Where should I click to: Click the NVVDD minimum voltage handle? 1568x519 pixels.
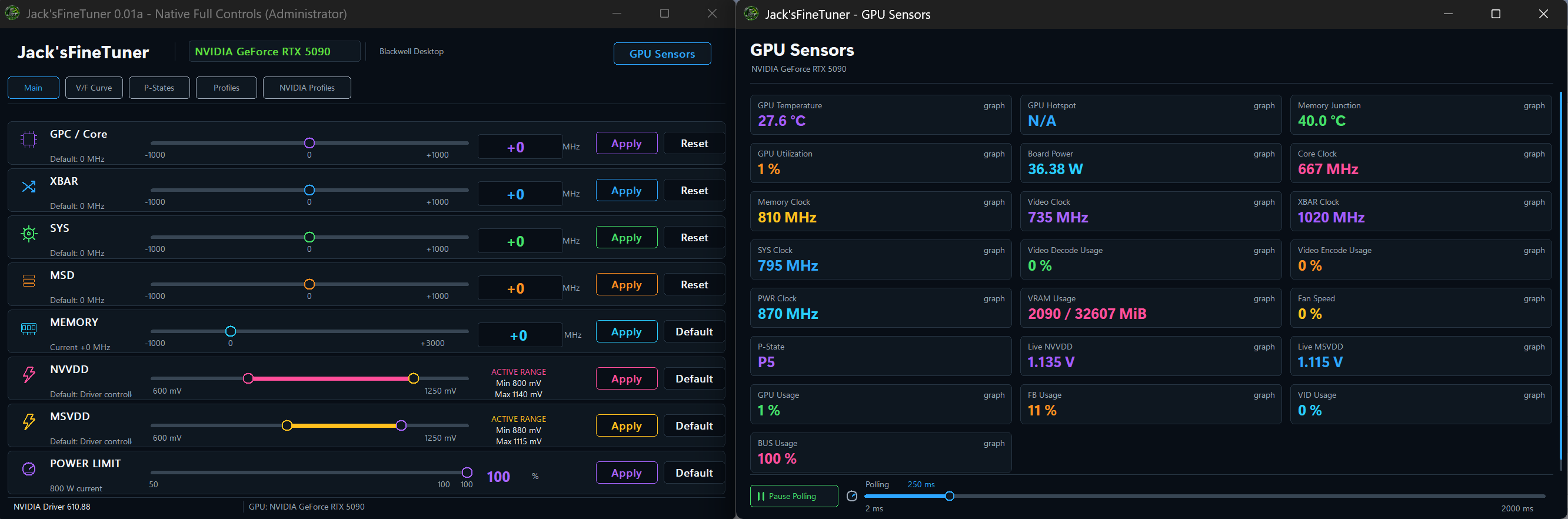(x=248, y=378)
